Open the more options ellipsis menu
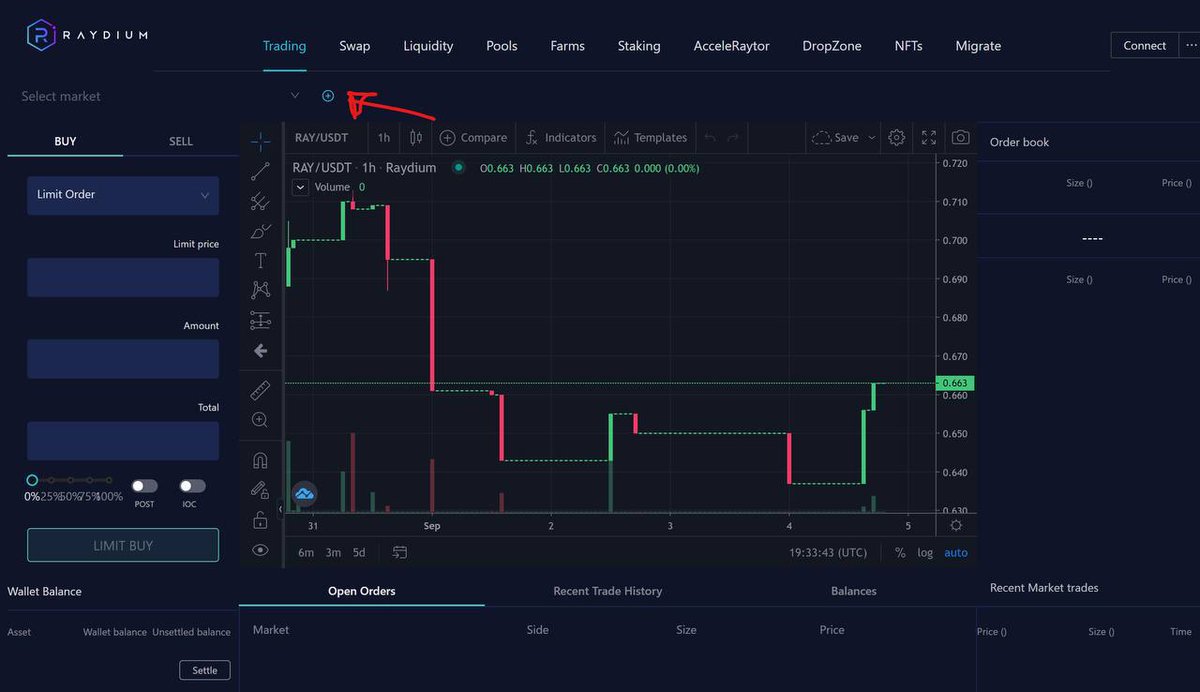The image size is (1200, 692). pyautogui.click(x=1190, y=45)
